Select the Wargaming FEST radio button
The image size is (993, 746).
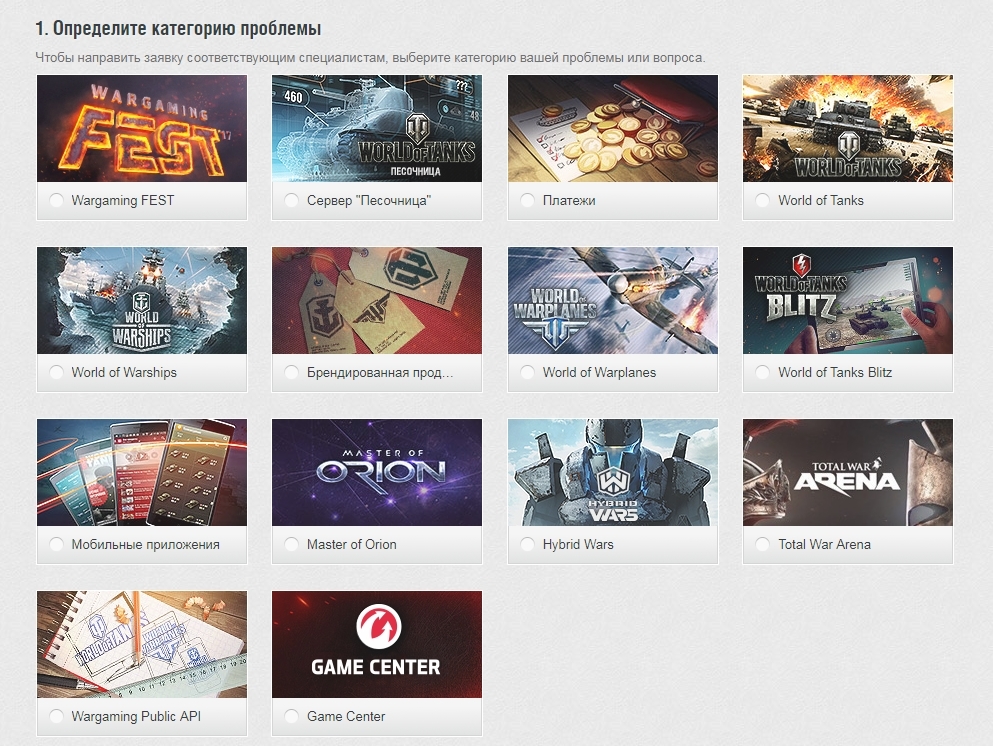coord(56,201)
